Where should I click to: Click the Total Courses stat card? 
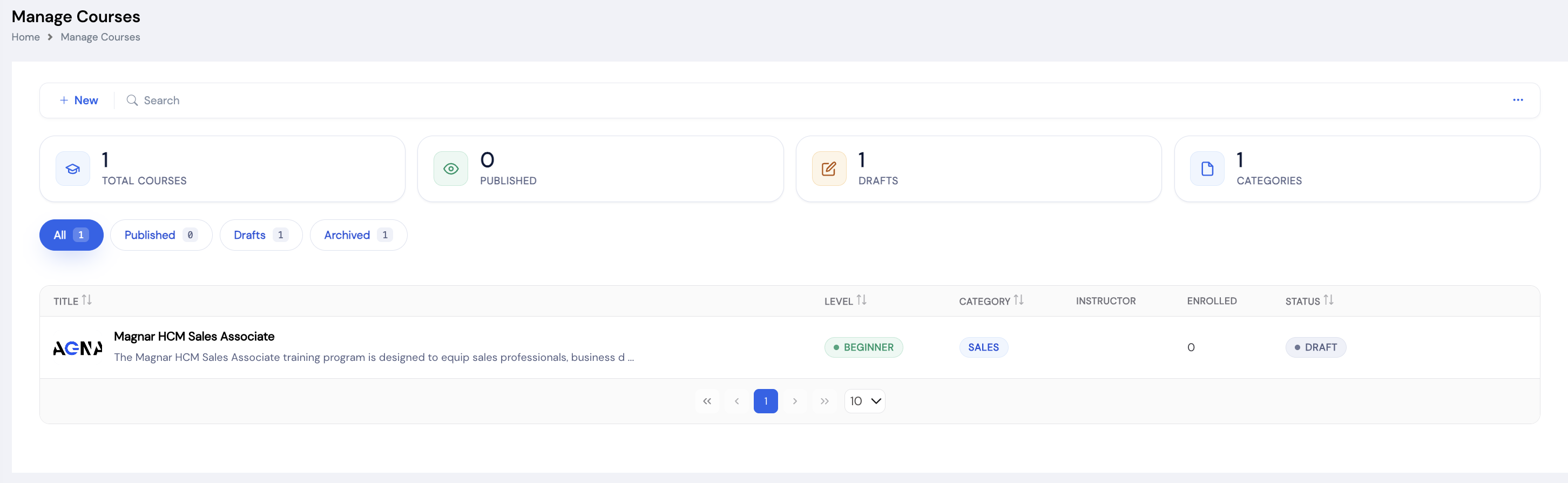point(222,169)
